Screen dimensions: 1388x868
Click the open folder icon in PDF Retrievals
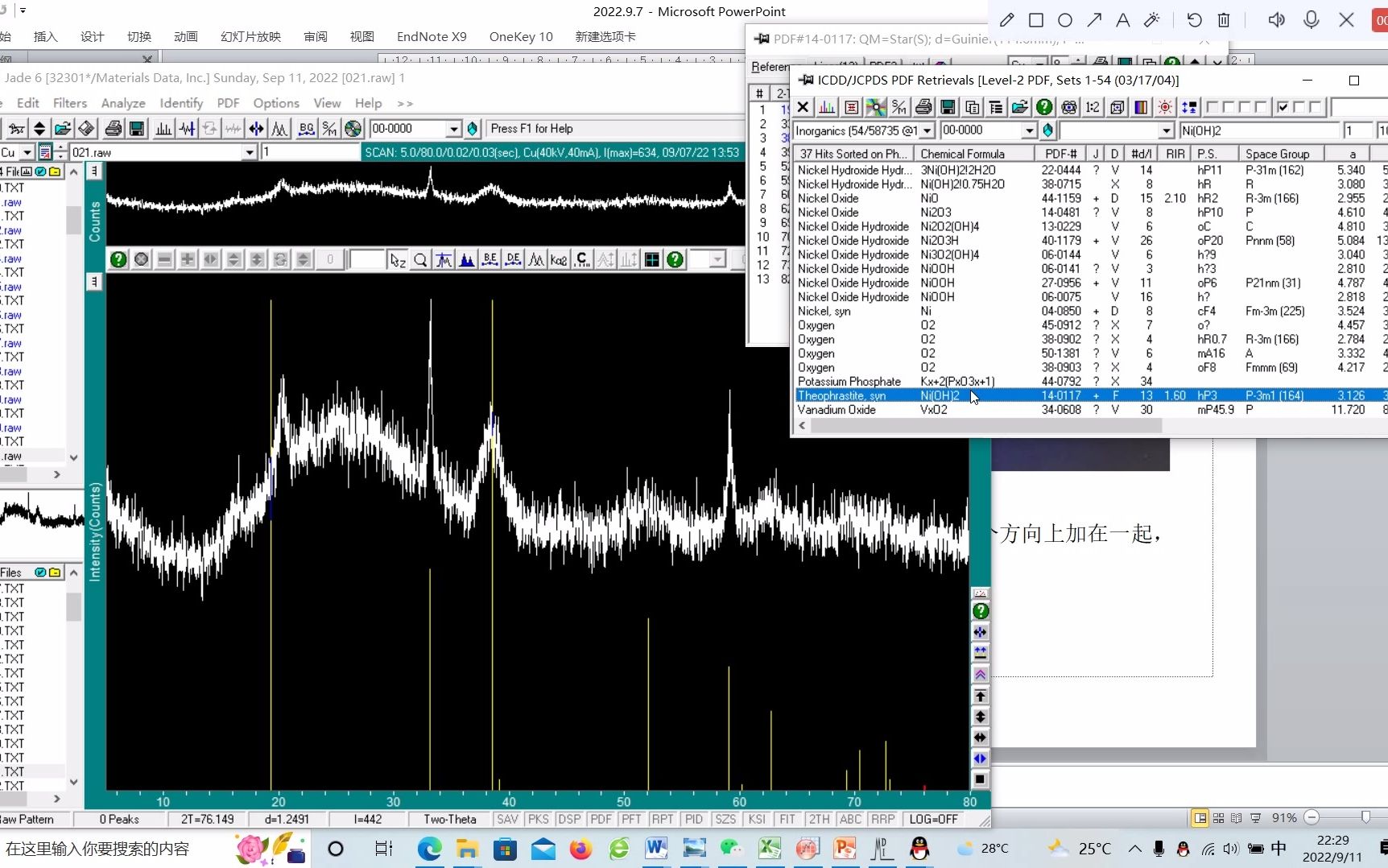[1020, 107]
